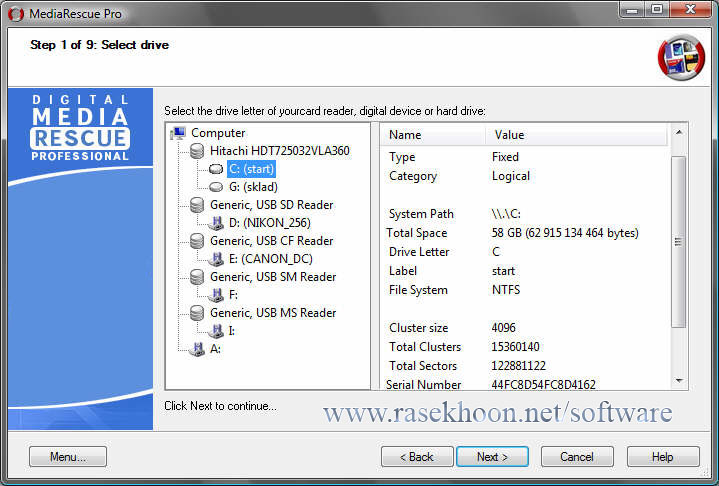Click the 'File System' property name
The image size is (719, 486).
pyautogui.click(x=418, y=290)
